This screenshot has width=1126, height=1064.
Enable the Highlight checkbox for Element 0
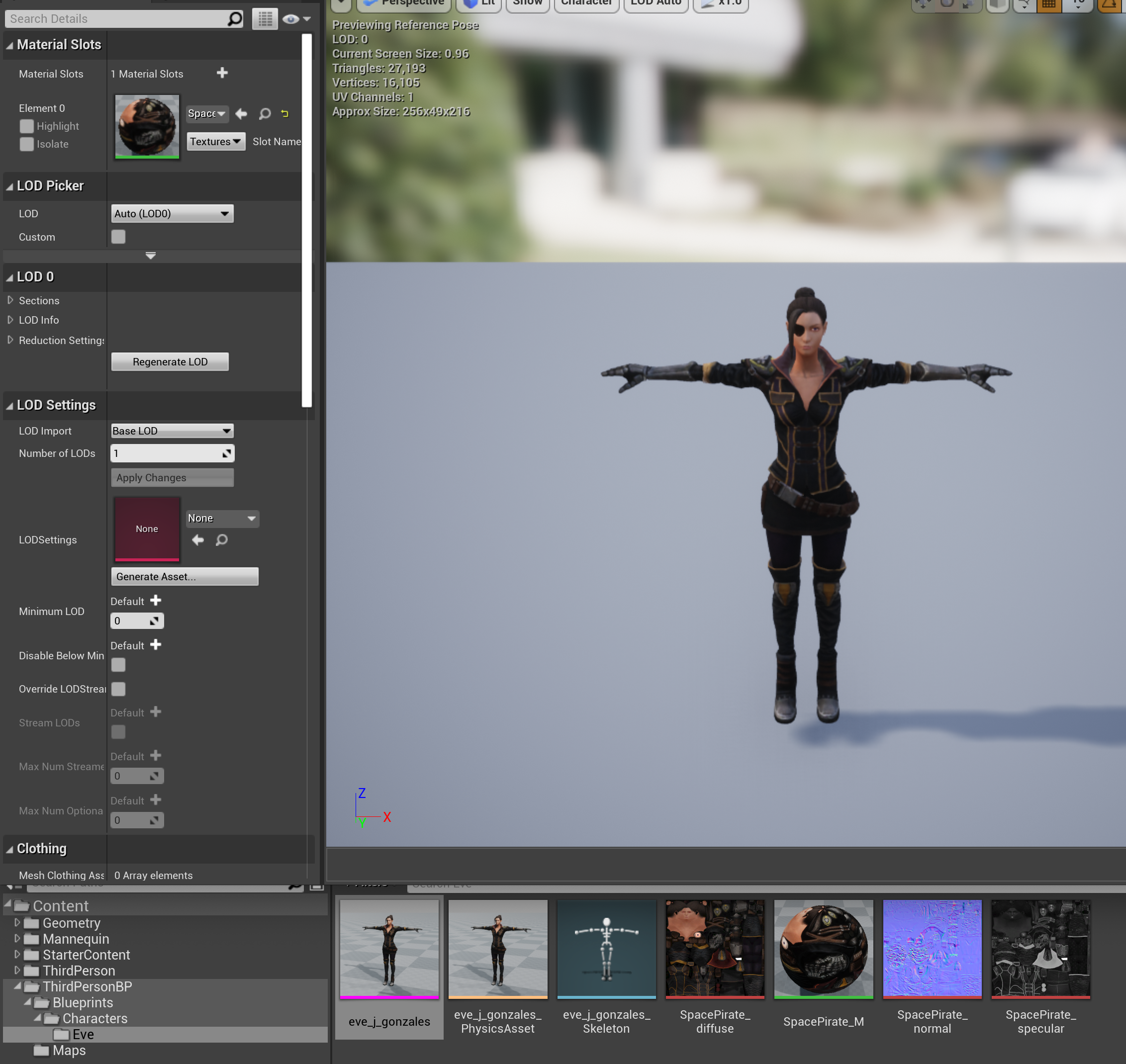click(26, 126)
